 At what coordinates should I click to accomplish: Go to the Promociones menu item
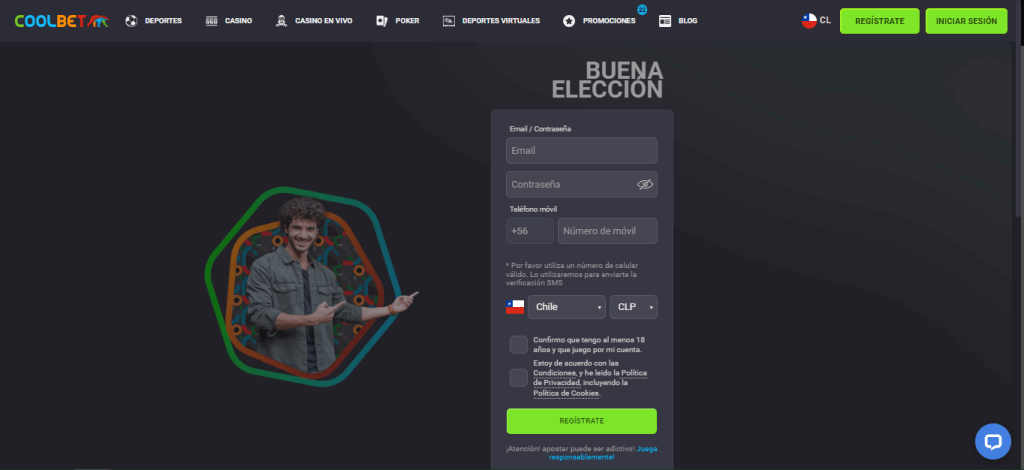609,21
